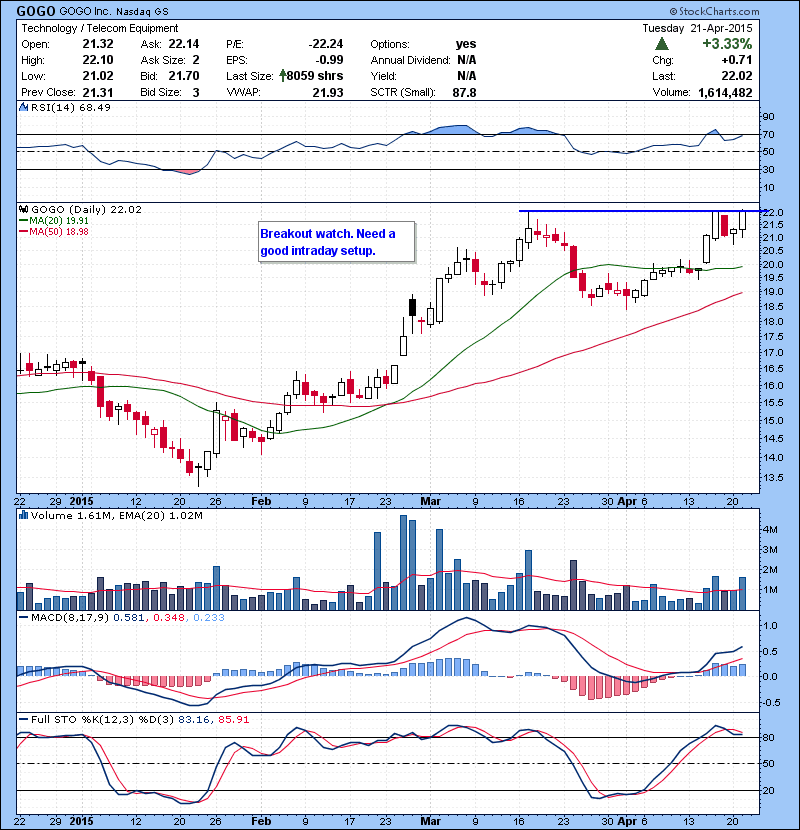Click the 80 level on stochastic axis

769,737
